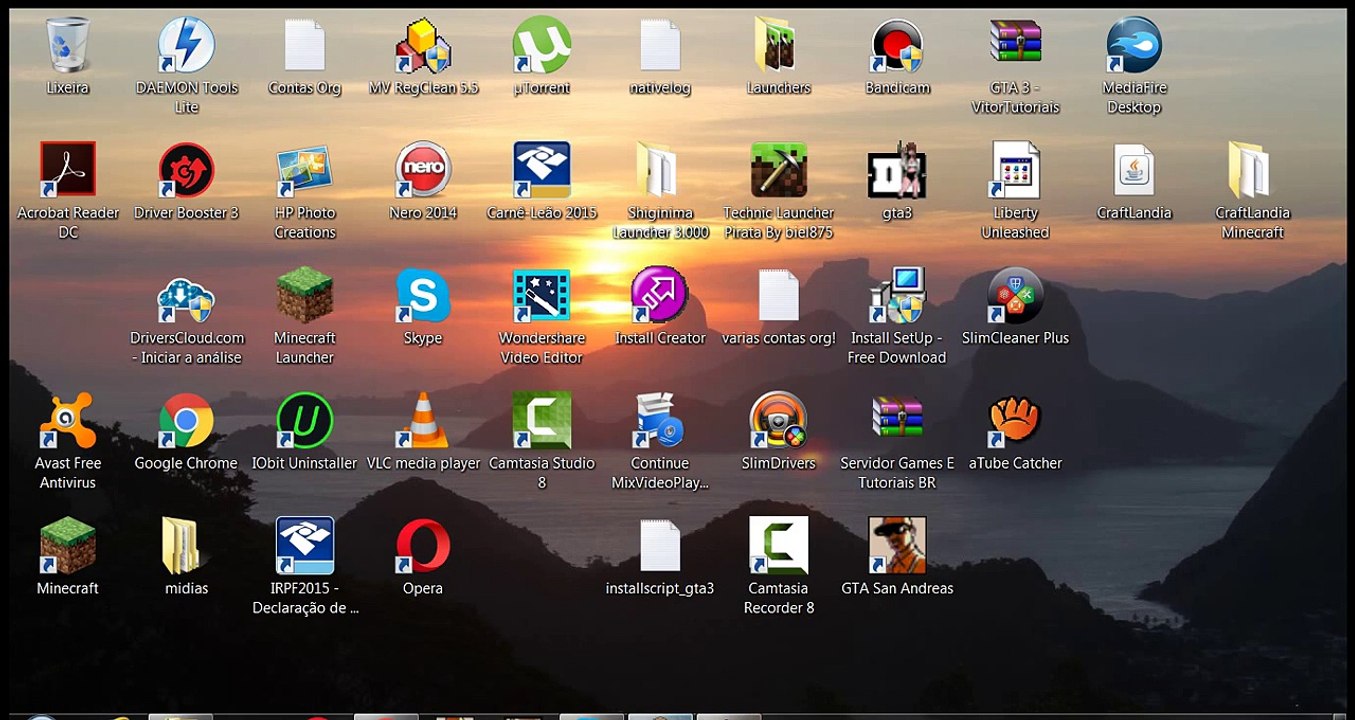Open the Lixeira recycle bin
This screenshot has width=1355, height=720.
pos(68,45)
